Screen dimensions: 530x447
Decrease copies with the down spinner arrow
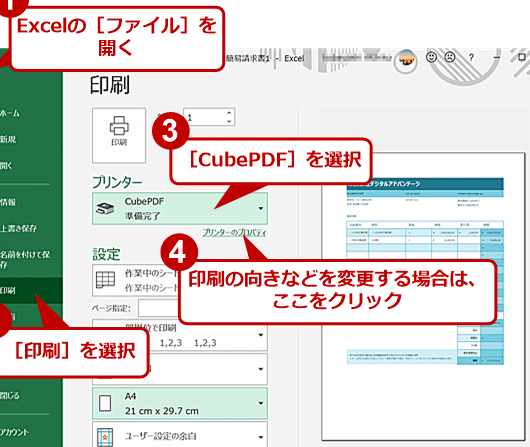[x=229, y=121]
